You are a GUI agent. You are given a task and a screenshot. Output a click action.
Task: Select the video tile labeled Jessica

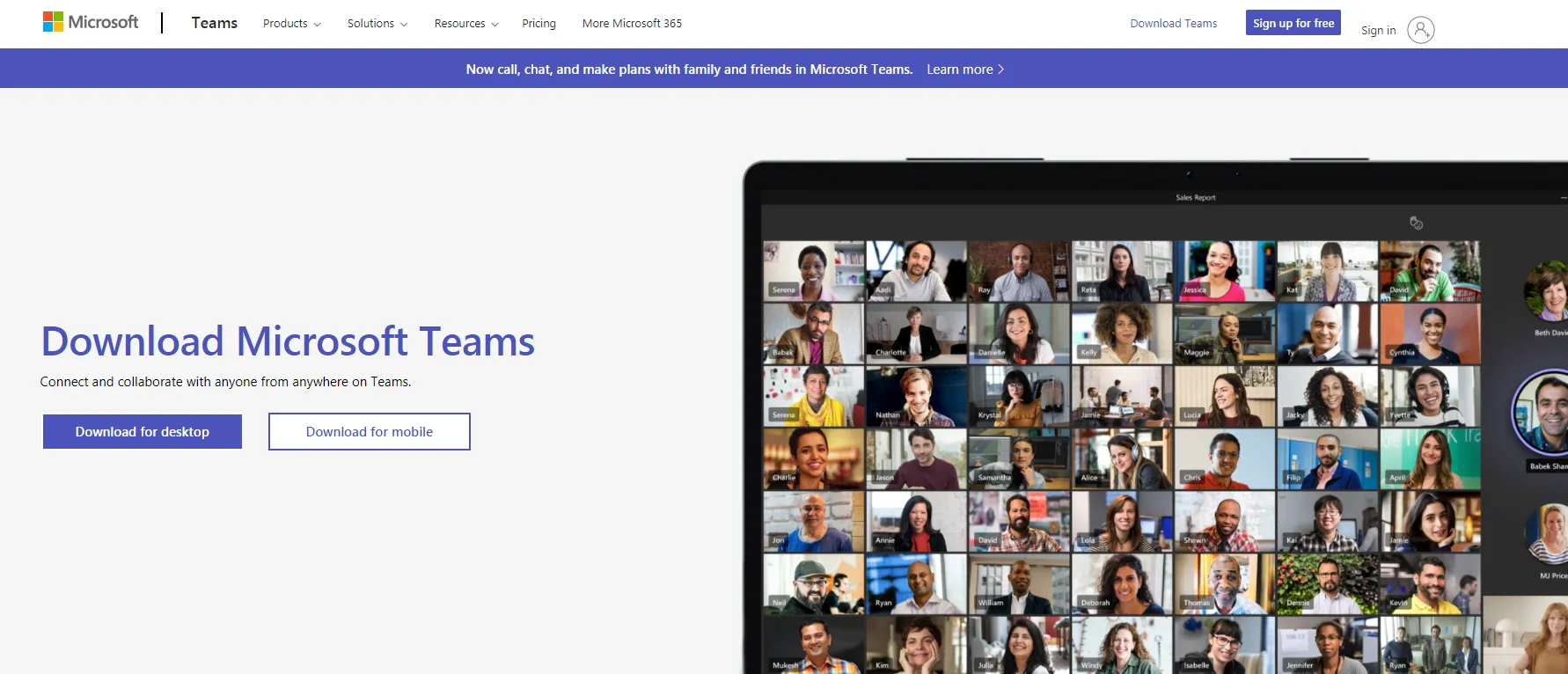point(1225,271)
